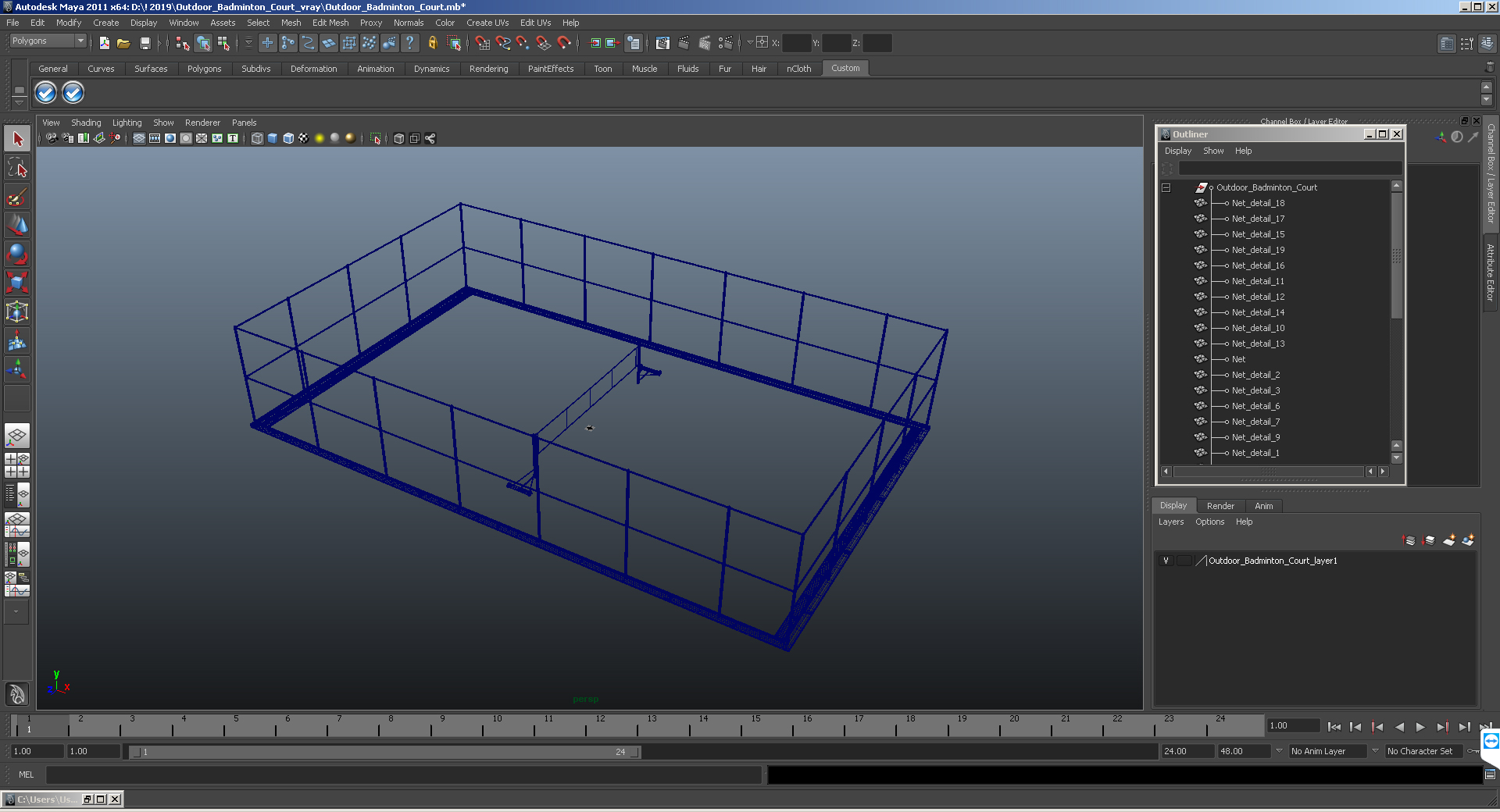Screen dimensions: 1500x812
Task: Click frame 12 on the timeline
Action: 600,725
